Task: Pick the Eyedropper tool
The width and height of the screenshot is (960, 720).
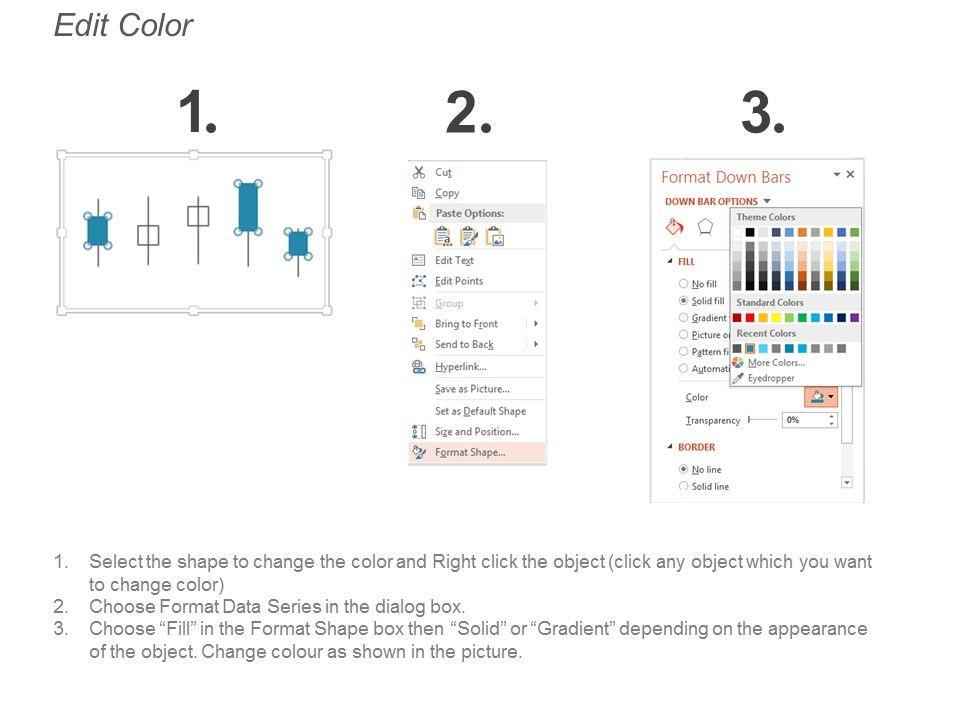Action: click(770, 378)
